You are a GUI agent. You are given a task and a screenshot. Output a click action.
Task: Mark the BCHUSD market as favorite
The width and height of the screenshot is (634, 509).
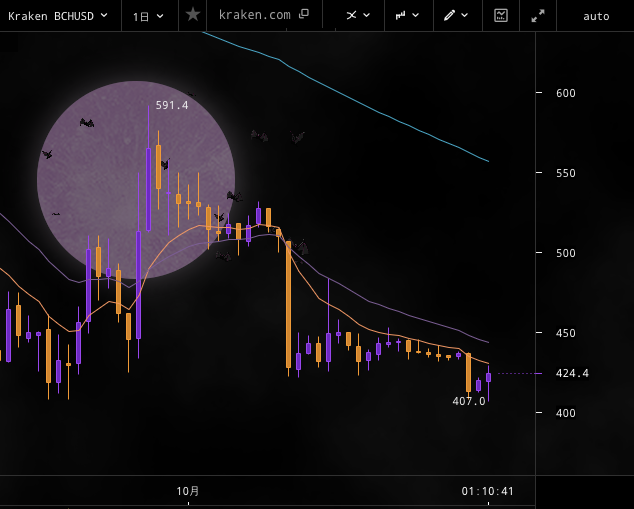(192, 15)
